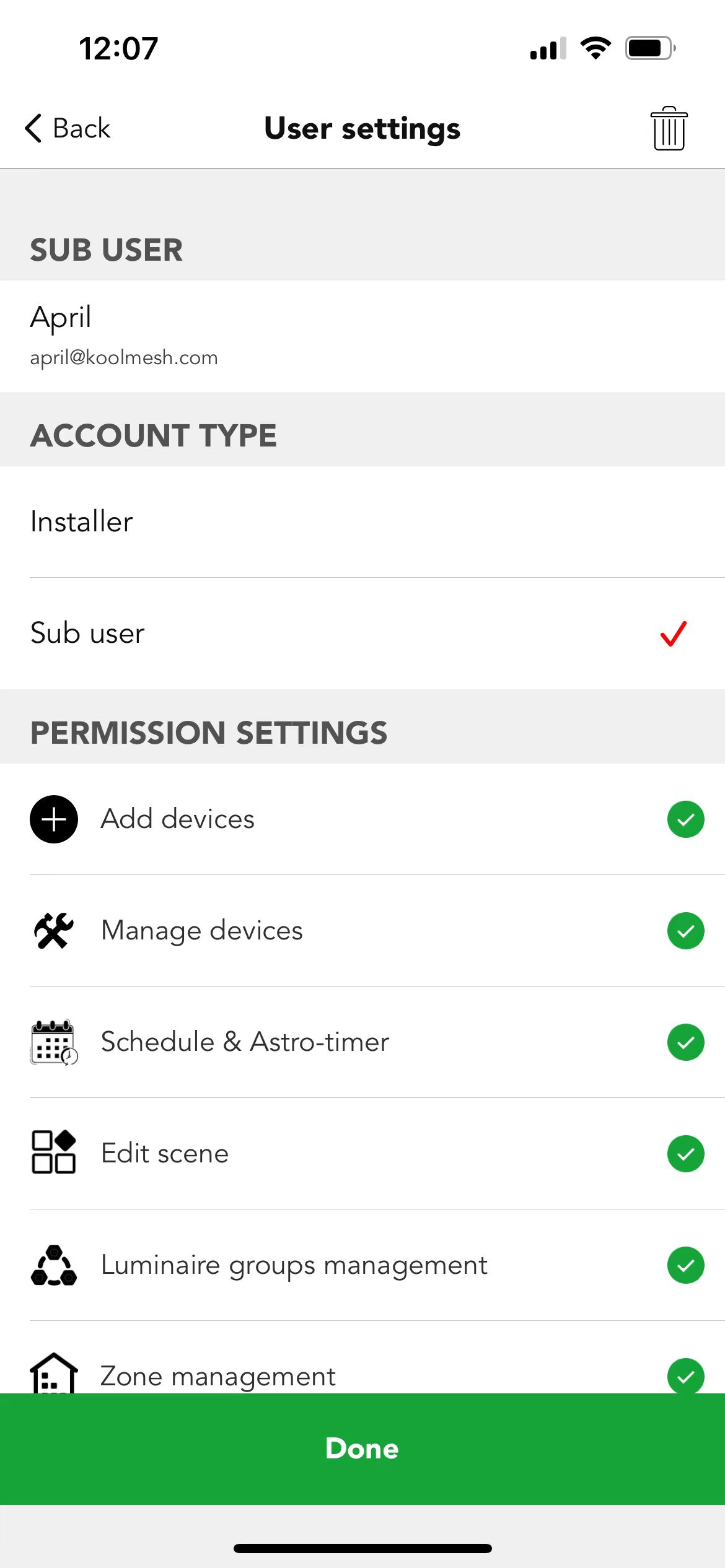Open April sub user details row
The height and width of the screenshot is (1568, 725).
[362, 336]
